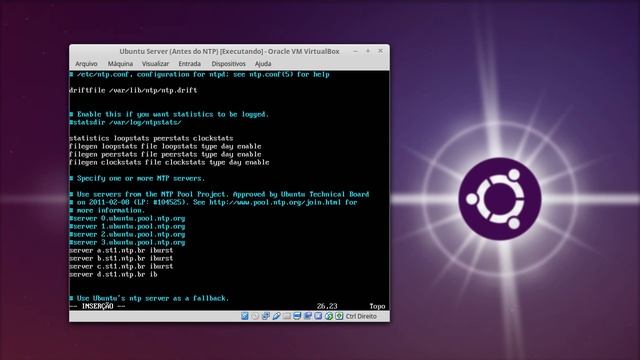The height and width of the screenshot is (360, 640).
Task: Open the network adapters indicator icon
Action: point(266,316)
